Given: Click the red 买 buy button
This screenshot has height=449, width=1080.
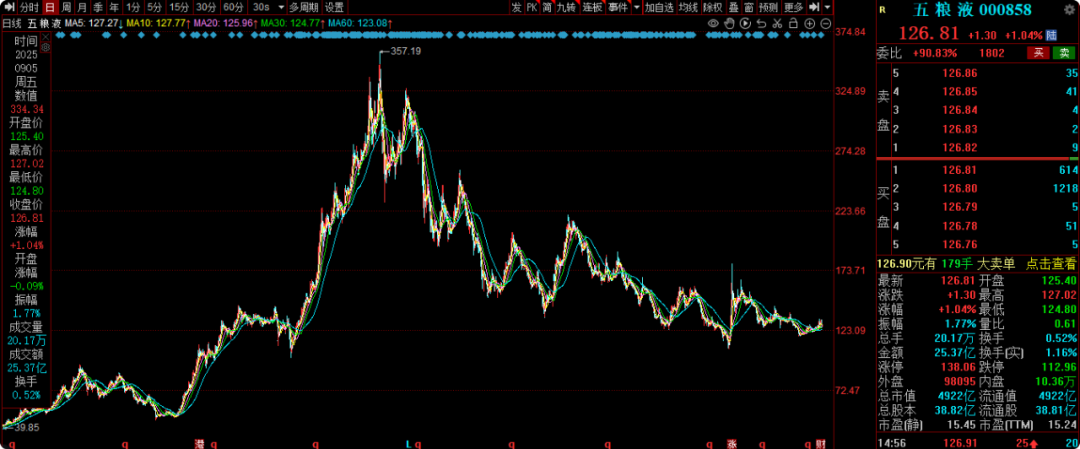Looking at the screenshot, I should (1039, 52).
